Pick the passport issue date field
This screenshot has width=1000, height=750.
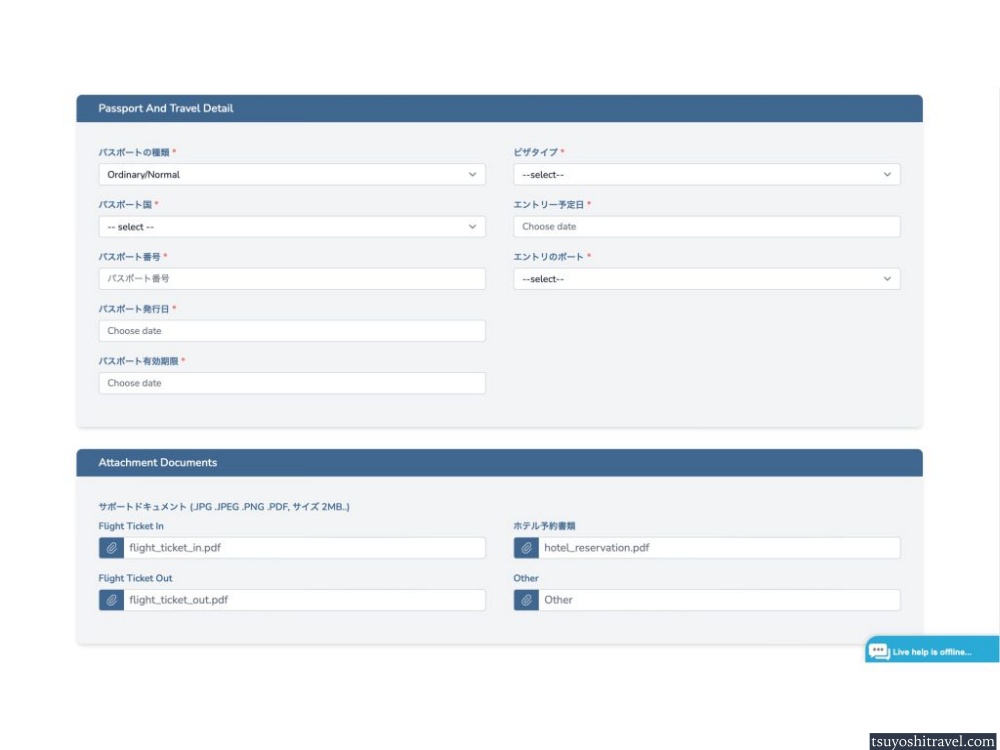coord(291,331)
